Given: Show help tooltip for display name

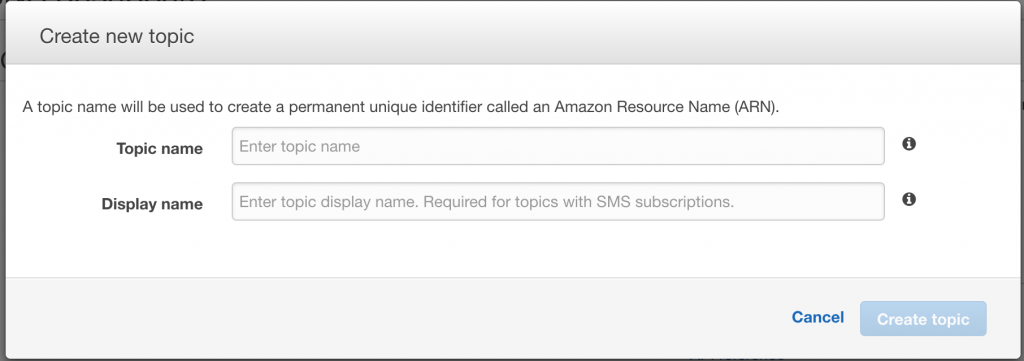Looking at the screenshot, I should point(908,199).
